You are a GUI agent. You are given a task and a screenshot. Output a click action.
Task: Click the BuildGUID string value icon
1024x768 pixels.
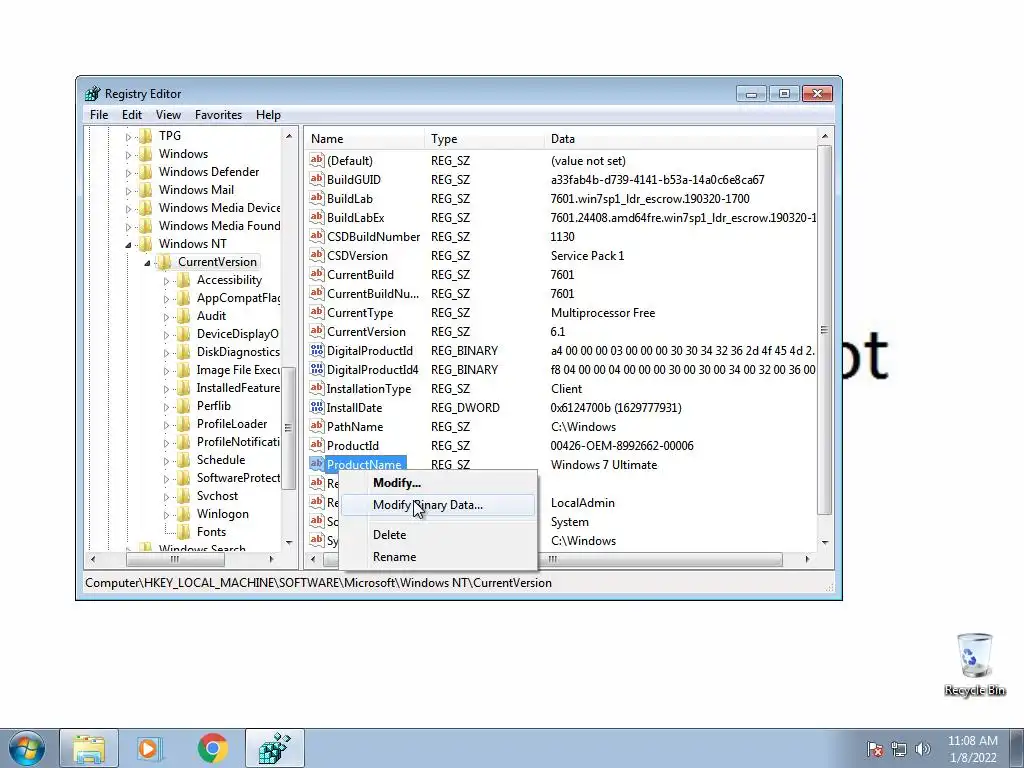317,179
